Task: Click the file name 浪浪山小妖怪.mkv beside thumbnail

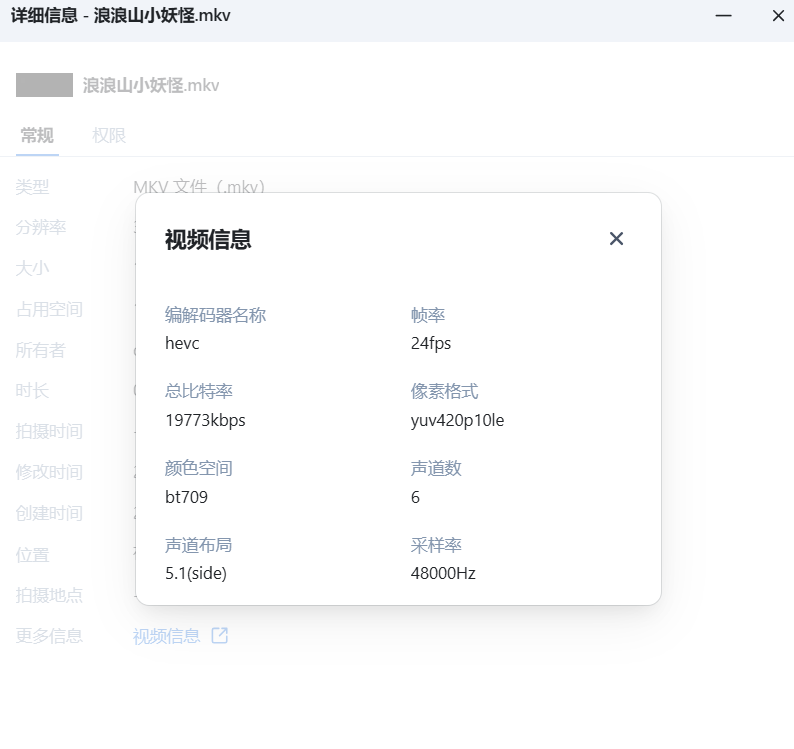Action: [151, 85]
